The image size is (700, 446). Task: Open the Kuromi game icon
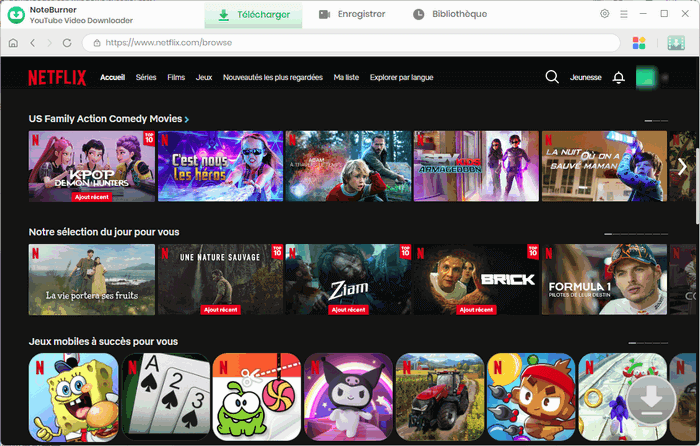click(349, 397)
